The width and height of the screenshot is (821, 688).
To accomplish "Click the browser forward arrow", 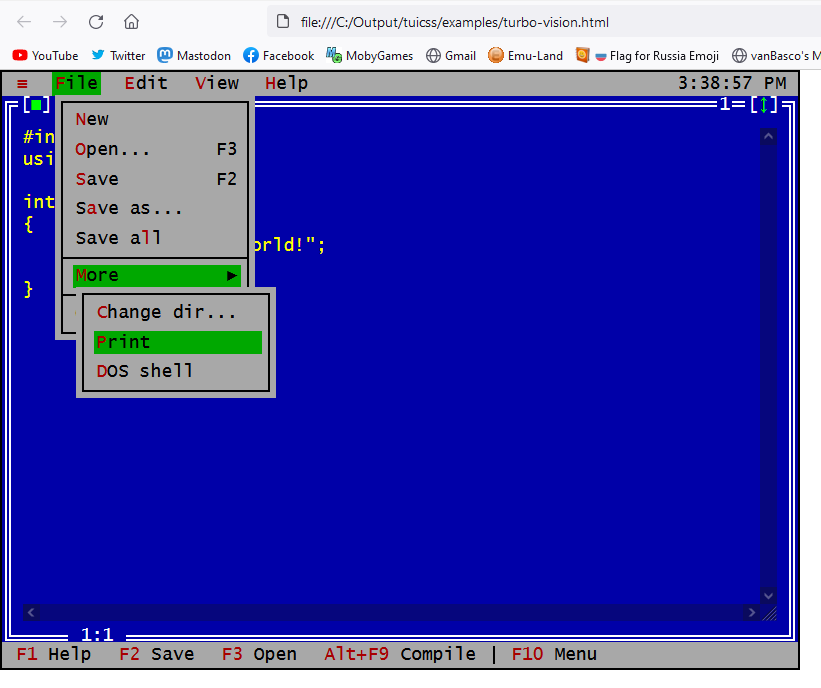I will click(x=60, y=22).
